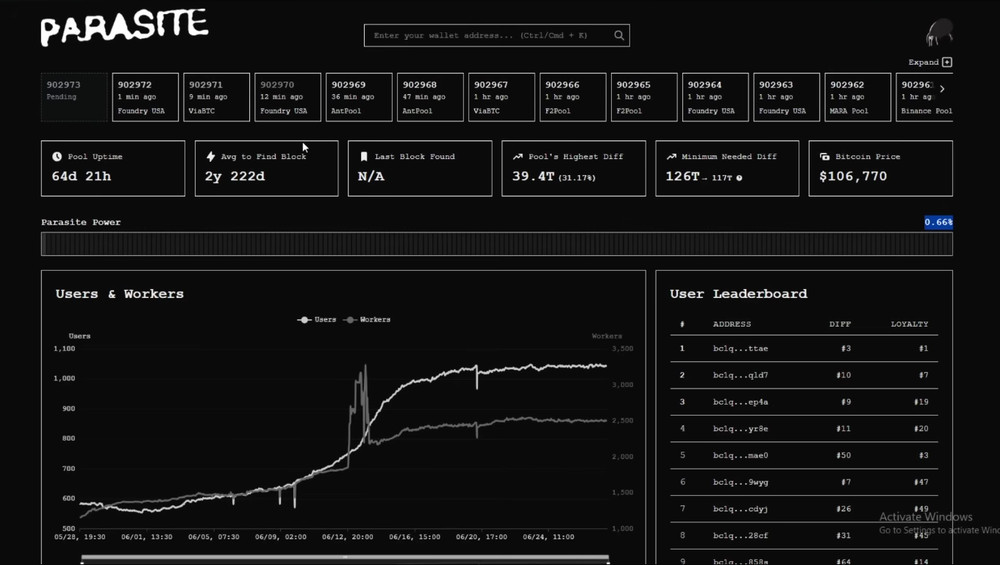Screen dimensions: 1000x565
Task: Select leaderboard address bc1q...qld7
Action: tap(740, 375)
